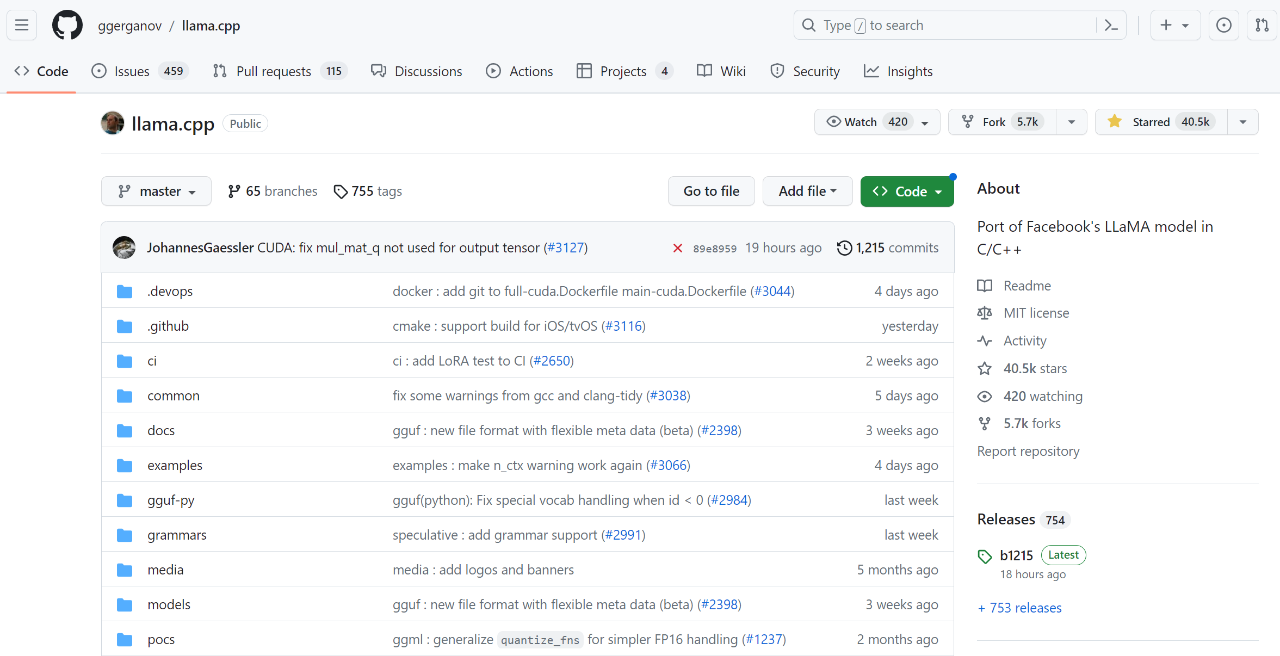Expand the master branch dropdown

click(x=156, y=191)
